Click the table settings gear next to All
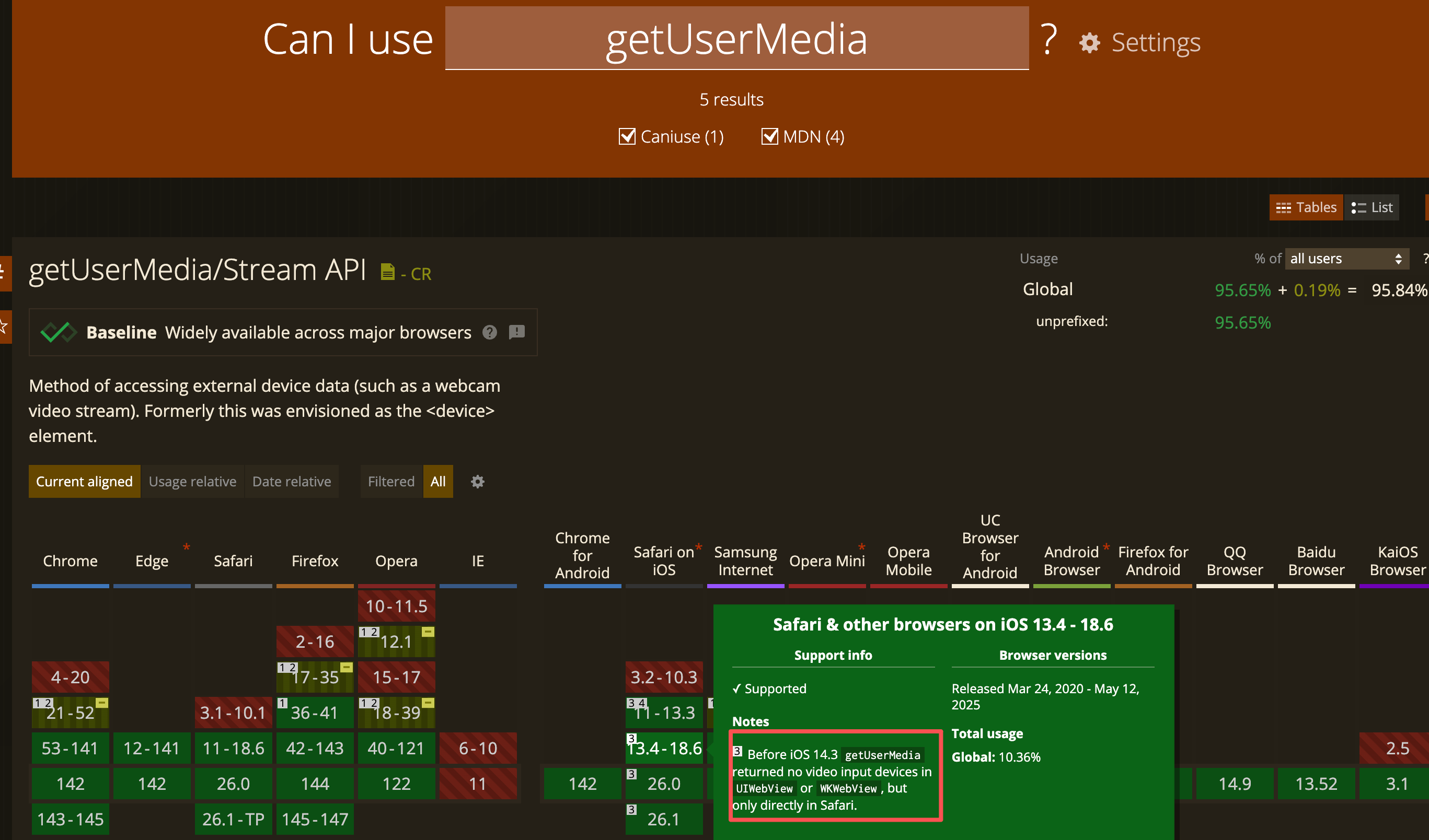 [478, 481]
